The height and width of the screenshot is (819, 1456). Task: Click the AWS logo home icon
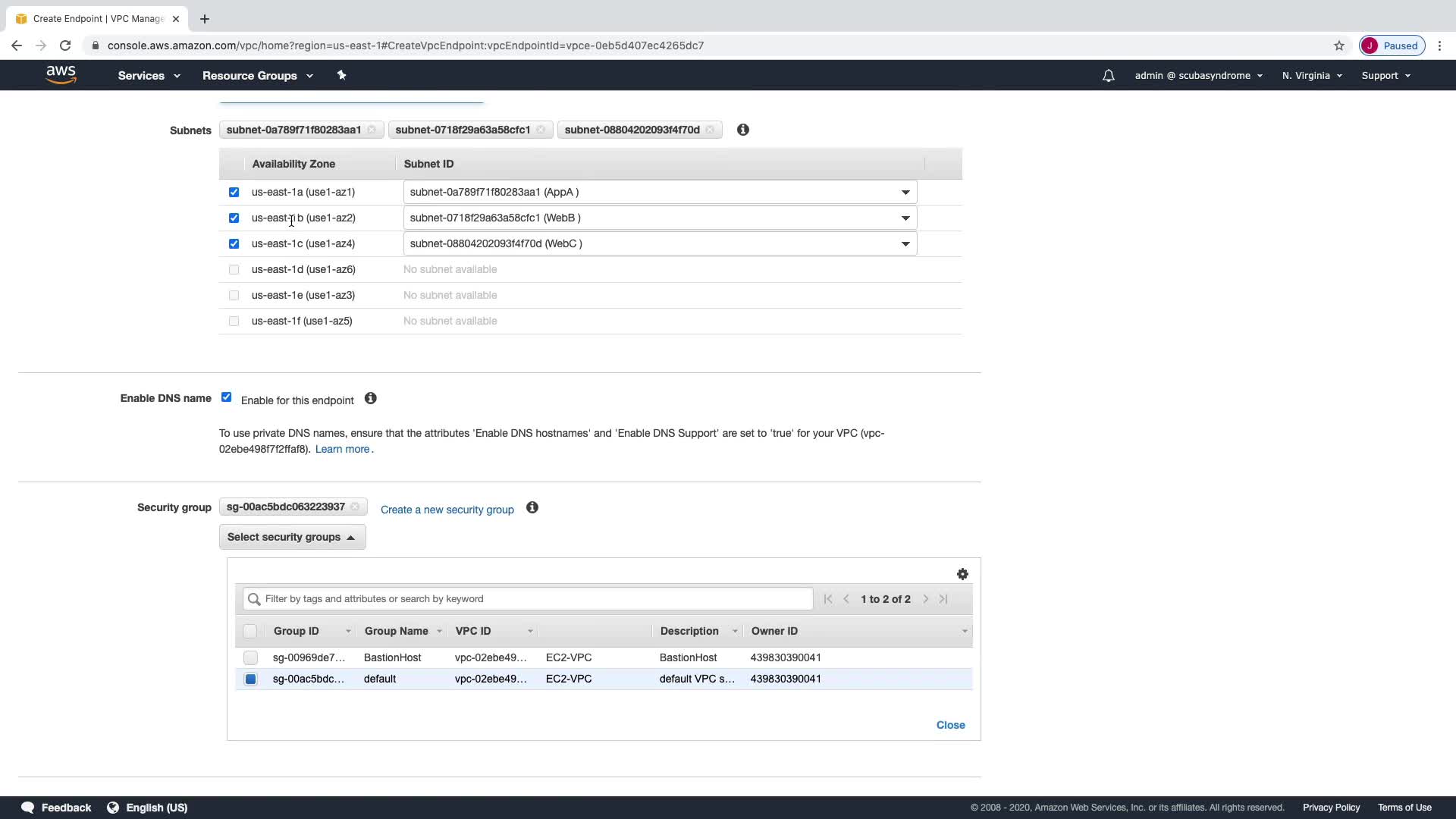click(61, 75)
